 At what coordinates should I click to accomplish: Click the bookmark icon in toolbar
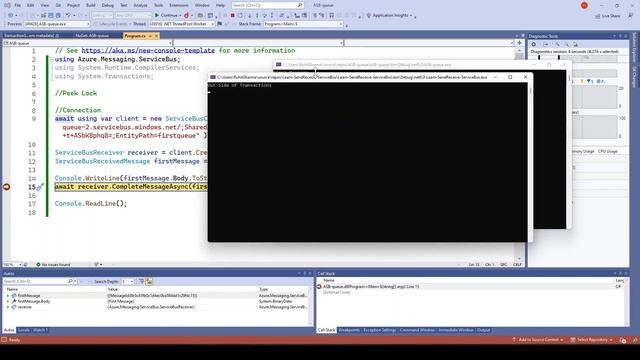[x=331, y=15]
